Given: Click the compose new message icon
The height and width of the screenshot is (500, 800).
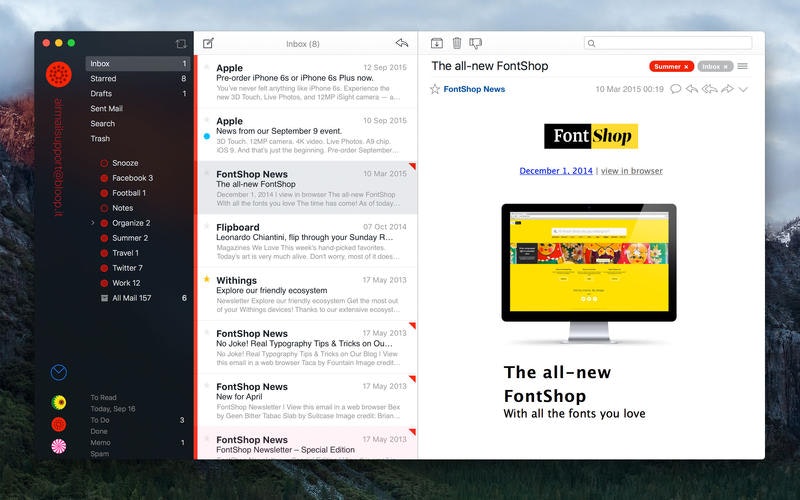Looking at the screenshot, I should (x=208, y=43).
